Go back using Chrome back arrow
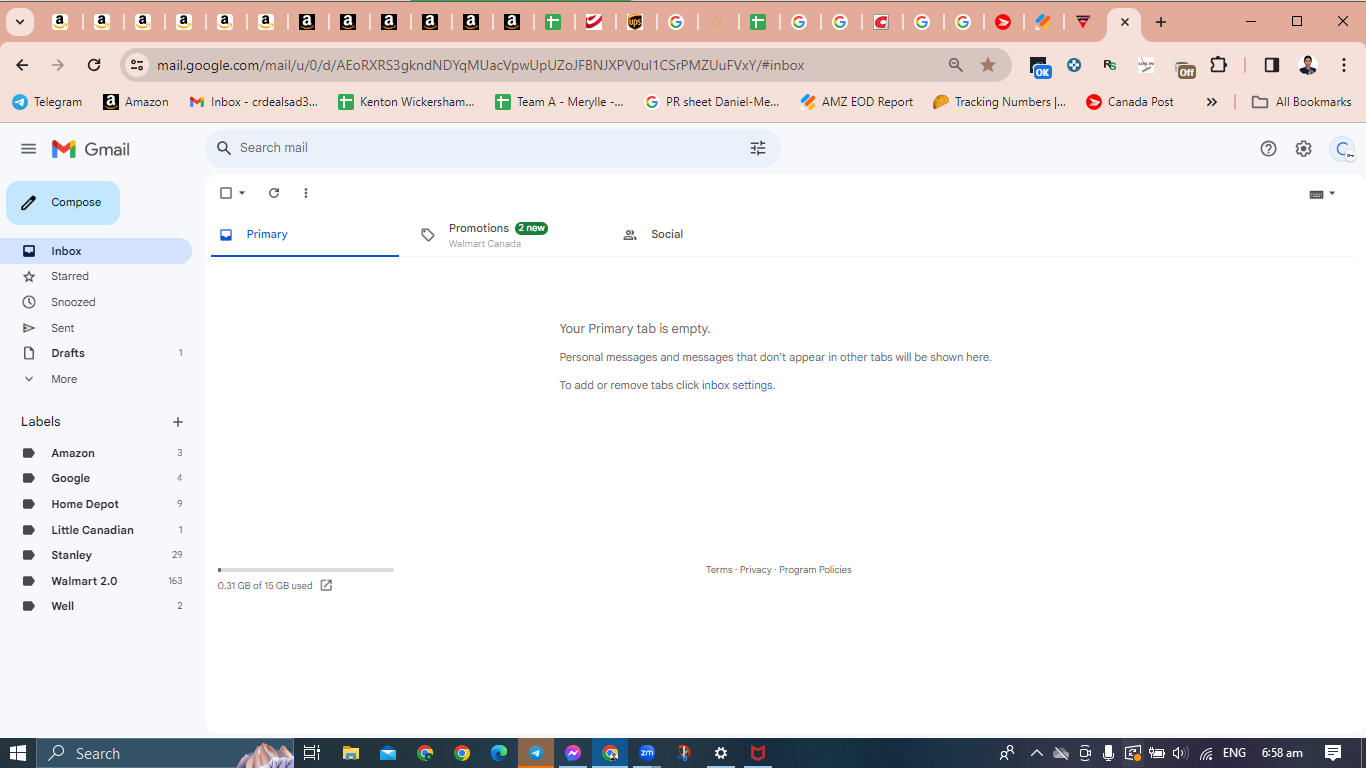This screenshot has width=1366, height=768. tap(22, 65)
